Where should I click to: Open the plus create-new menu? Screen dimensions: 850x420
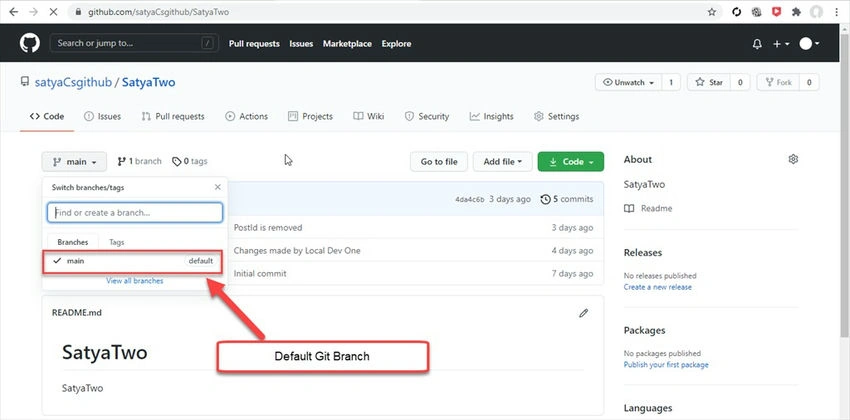(781, 44)
